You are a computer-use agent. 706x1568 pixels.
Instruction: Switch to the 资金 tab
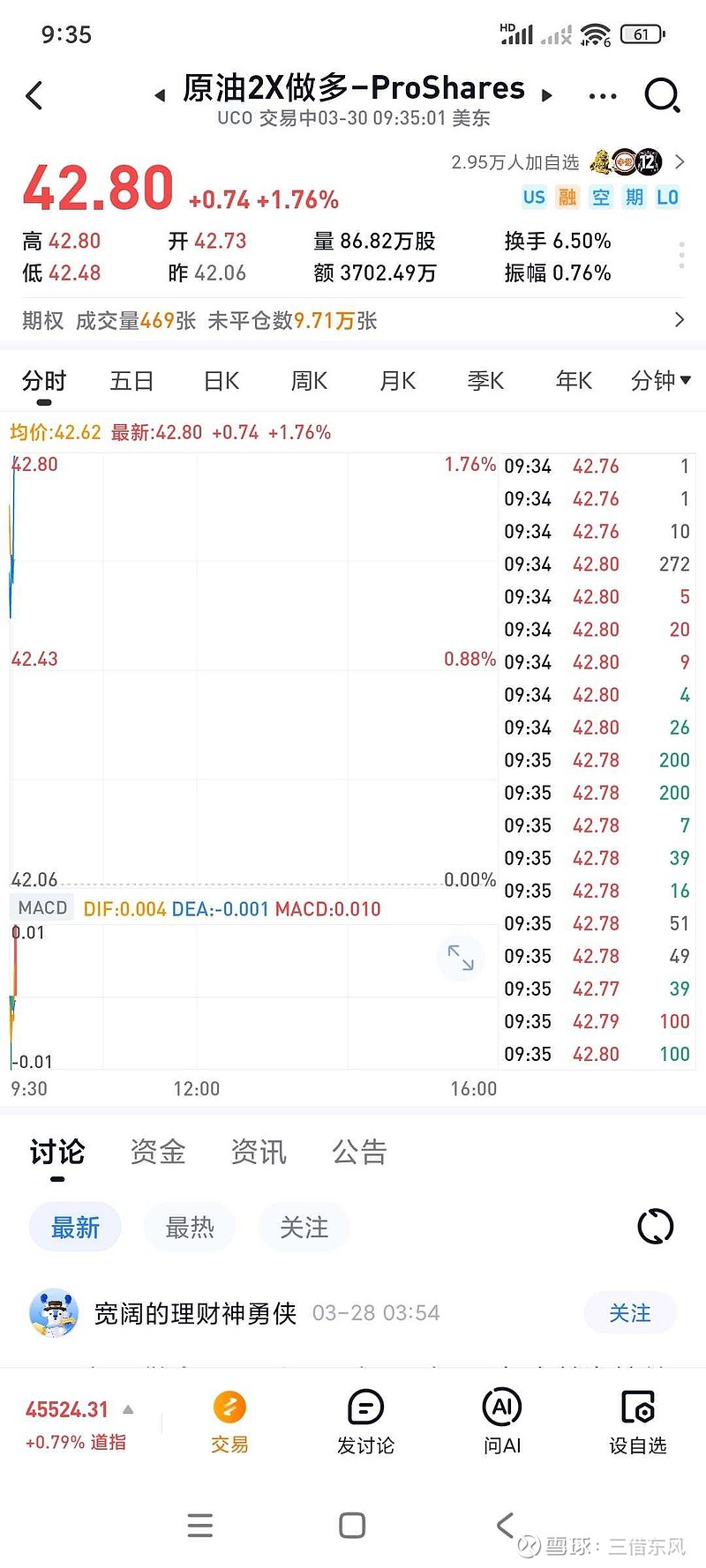[x=158, y=1152]
